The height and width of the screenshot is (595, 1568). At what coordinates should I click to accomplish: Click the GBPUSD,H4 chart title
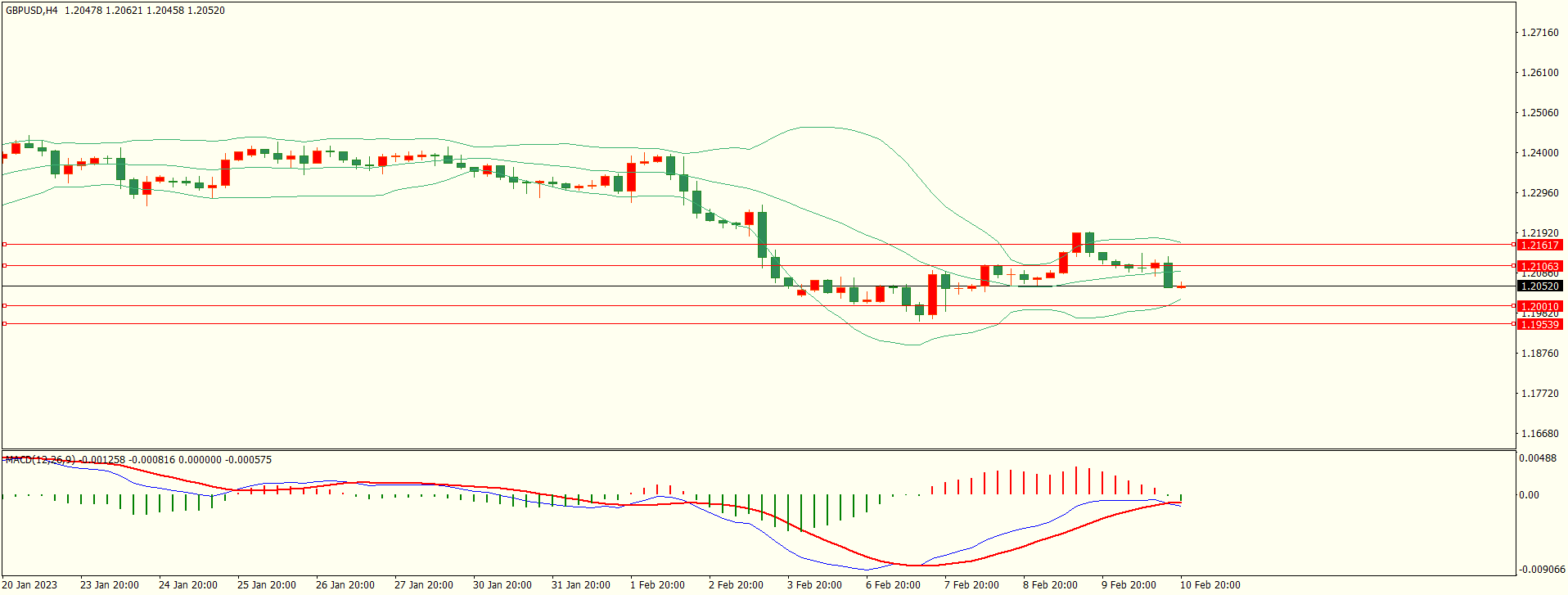[x=32, y=11]
